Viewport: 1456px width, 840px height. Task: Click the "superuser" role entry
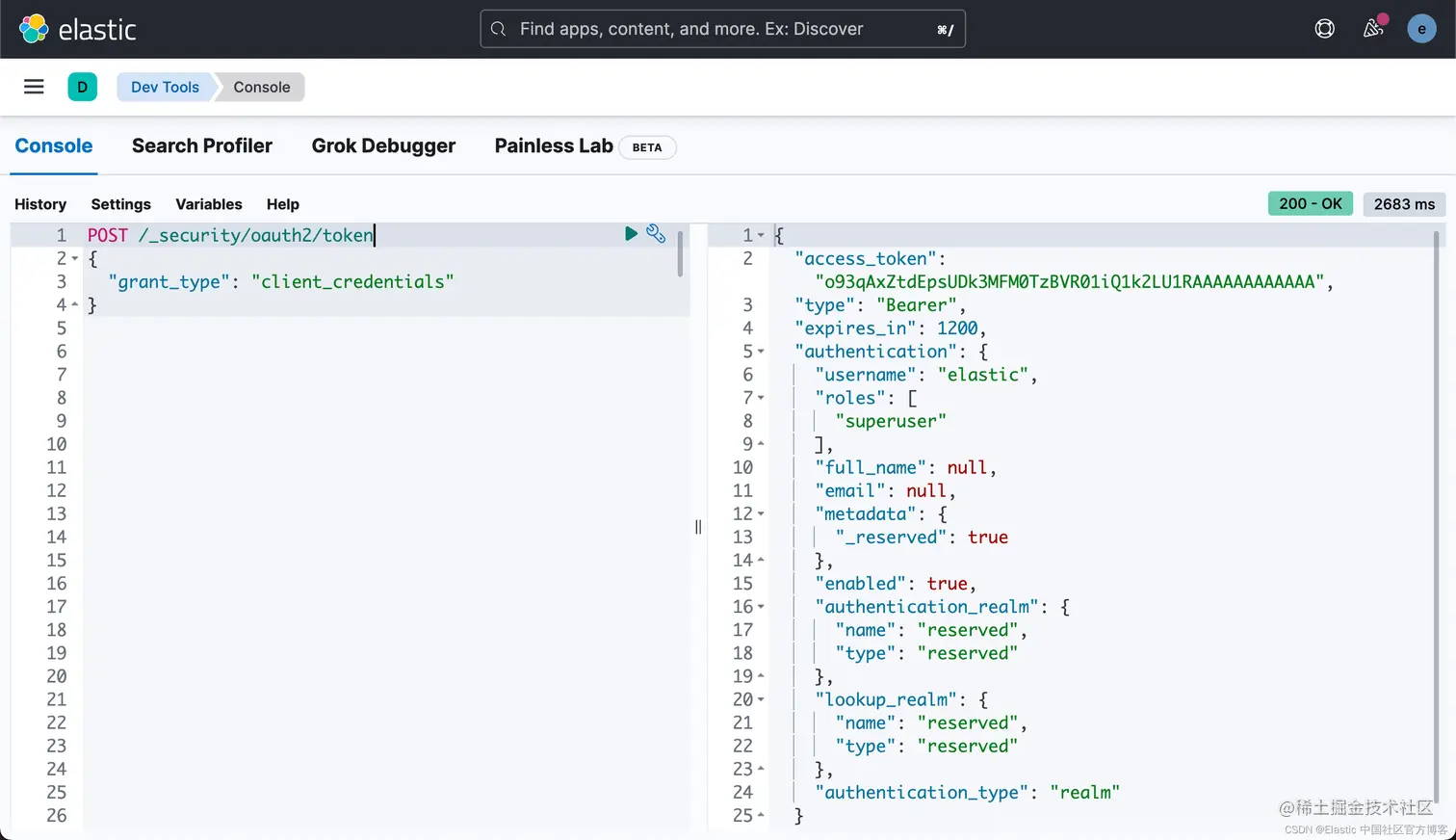coord(891,421)
